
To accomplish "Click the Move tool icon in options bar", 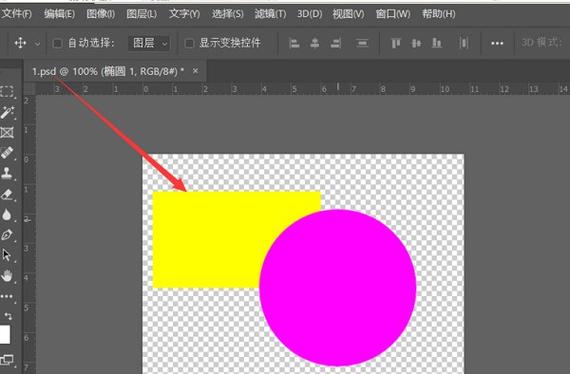I will [20, 43].
